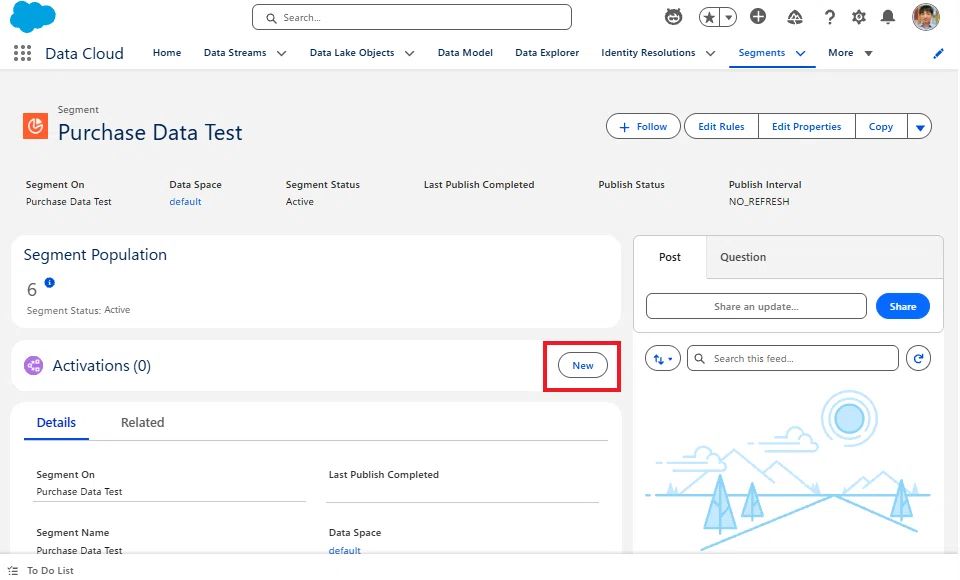Click New to create an activation

pyautogui.click(x=583, y=366)
